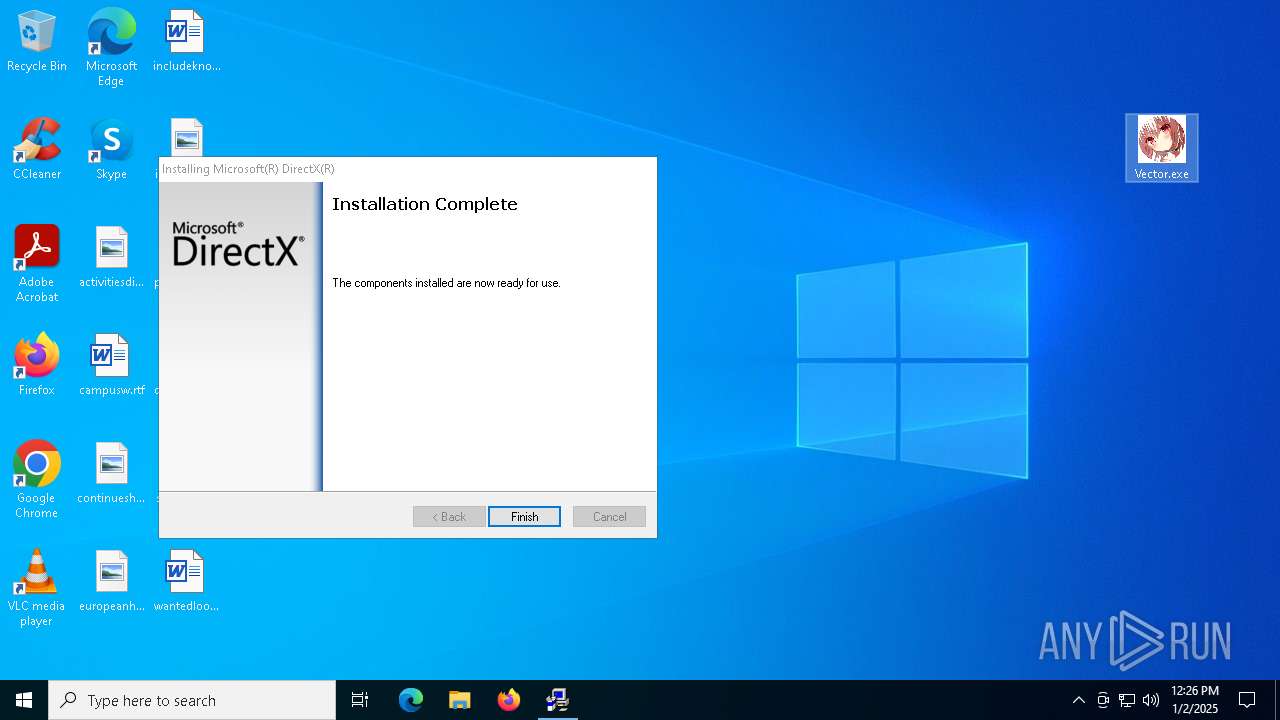The width and height of the screenshot is (1280, 720).
Task: Select Vector.exe desktop icon
Action: point(1161,148)
